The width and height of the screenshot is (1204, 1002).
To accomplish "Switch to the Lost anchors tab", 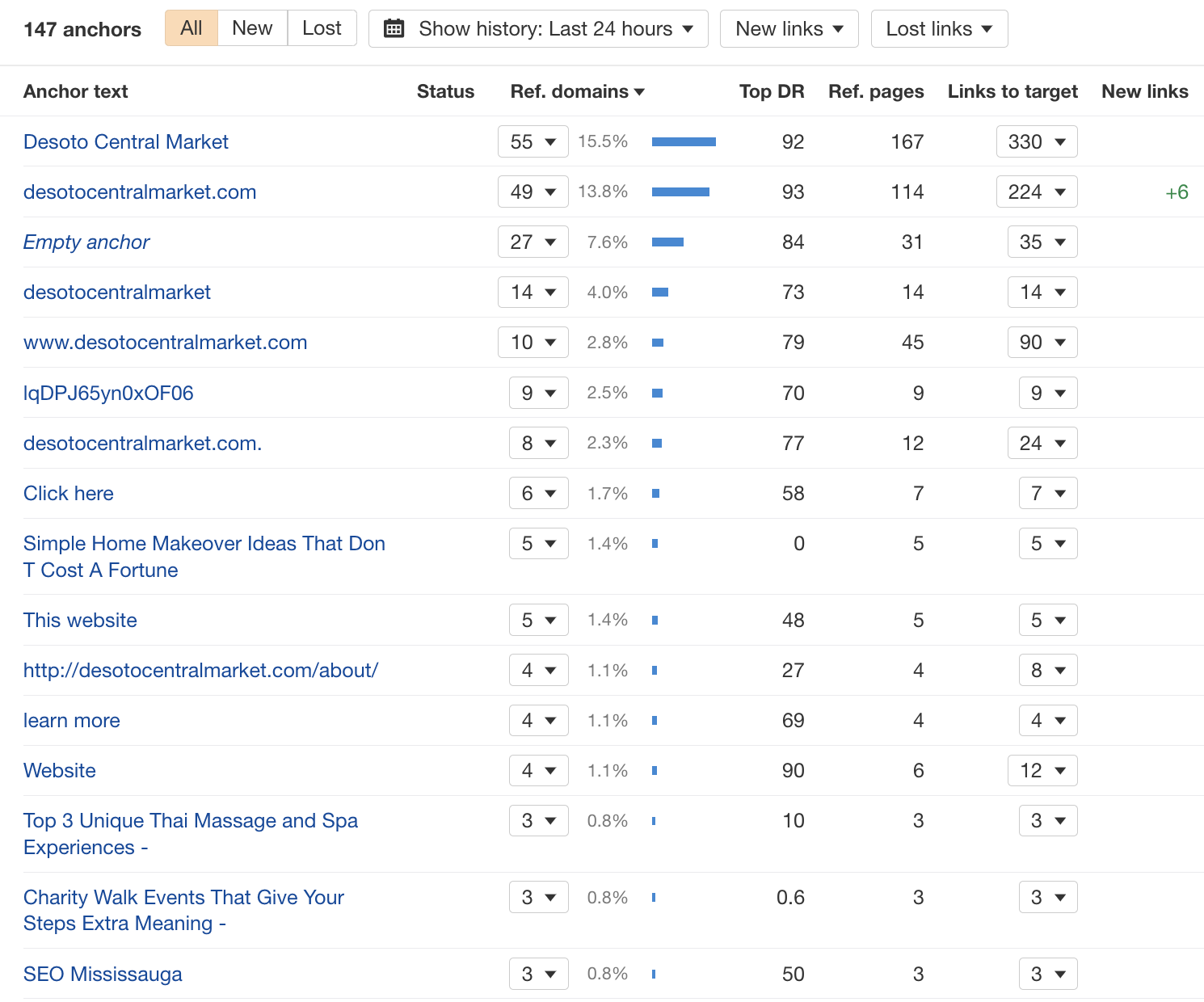I will coord(322,28).
